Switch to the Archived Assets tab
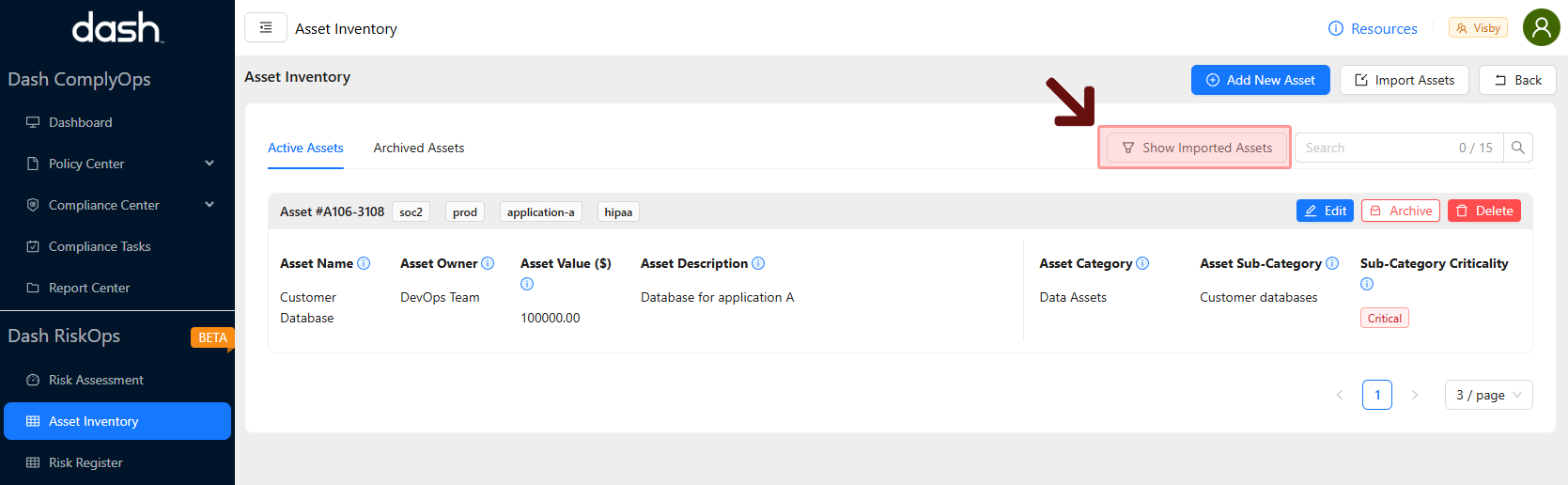 [x=418, y=148]
